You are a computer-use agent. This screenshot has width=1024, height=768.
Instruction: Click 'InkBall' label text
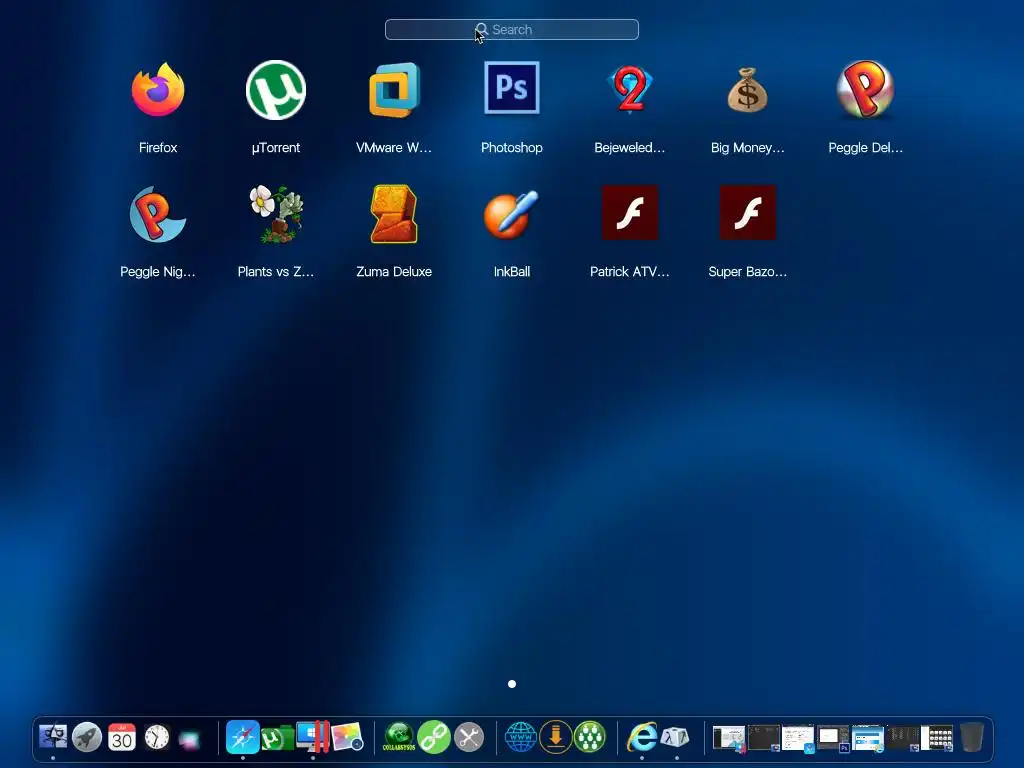(x=511, y=272)
